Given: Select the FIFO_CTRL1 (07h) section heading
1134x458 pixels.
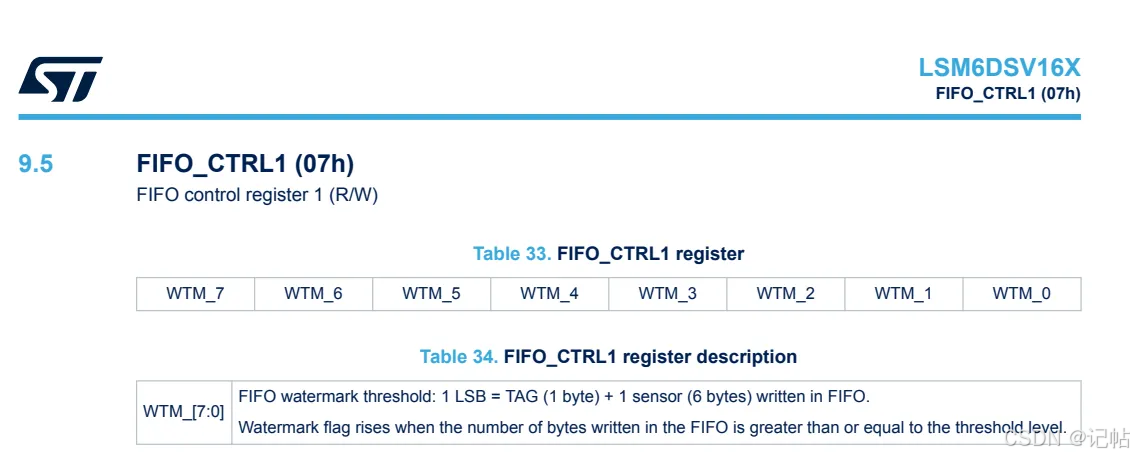Looking at the screenshot, I should coord(245,164).
